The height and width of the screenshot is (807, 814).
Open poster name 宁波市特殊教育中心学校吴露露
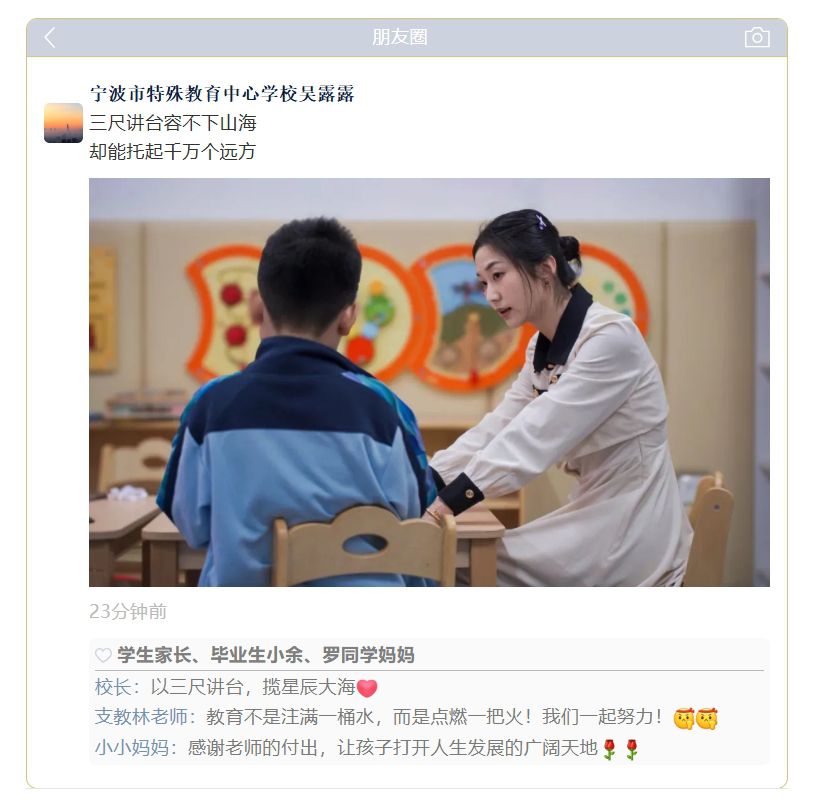[x=222, y=94]
